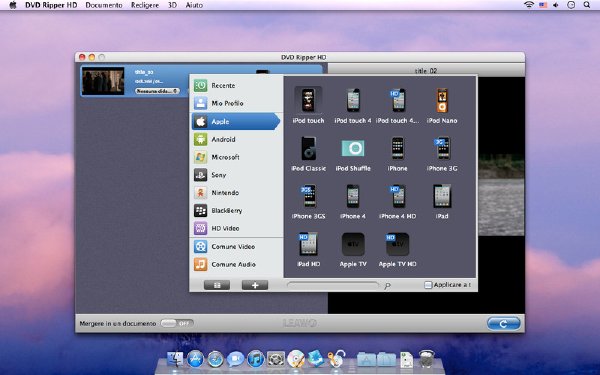Launch FaceTime from the Dock
The image size is (600, 375).
coord(236,359)
